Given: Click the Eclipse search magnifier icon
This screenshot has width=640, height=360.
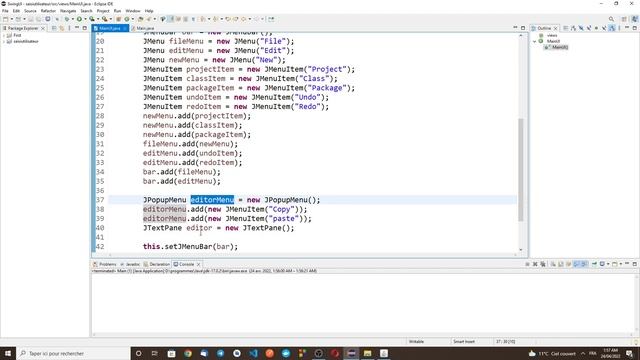Looking at the screenshot, I should coord(611,19).
